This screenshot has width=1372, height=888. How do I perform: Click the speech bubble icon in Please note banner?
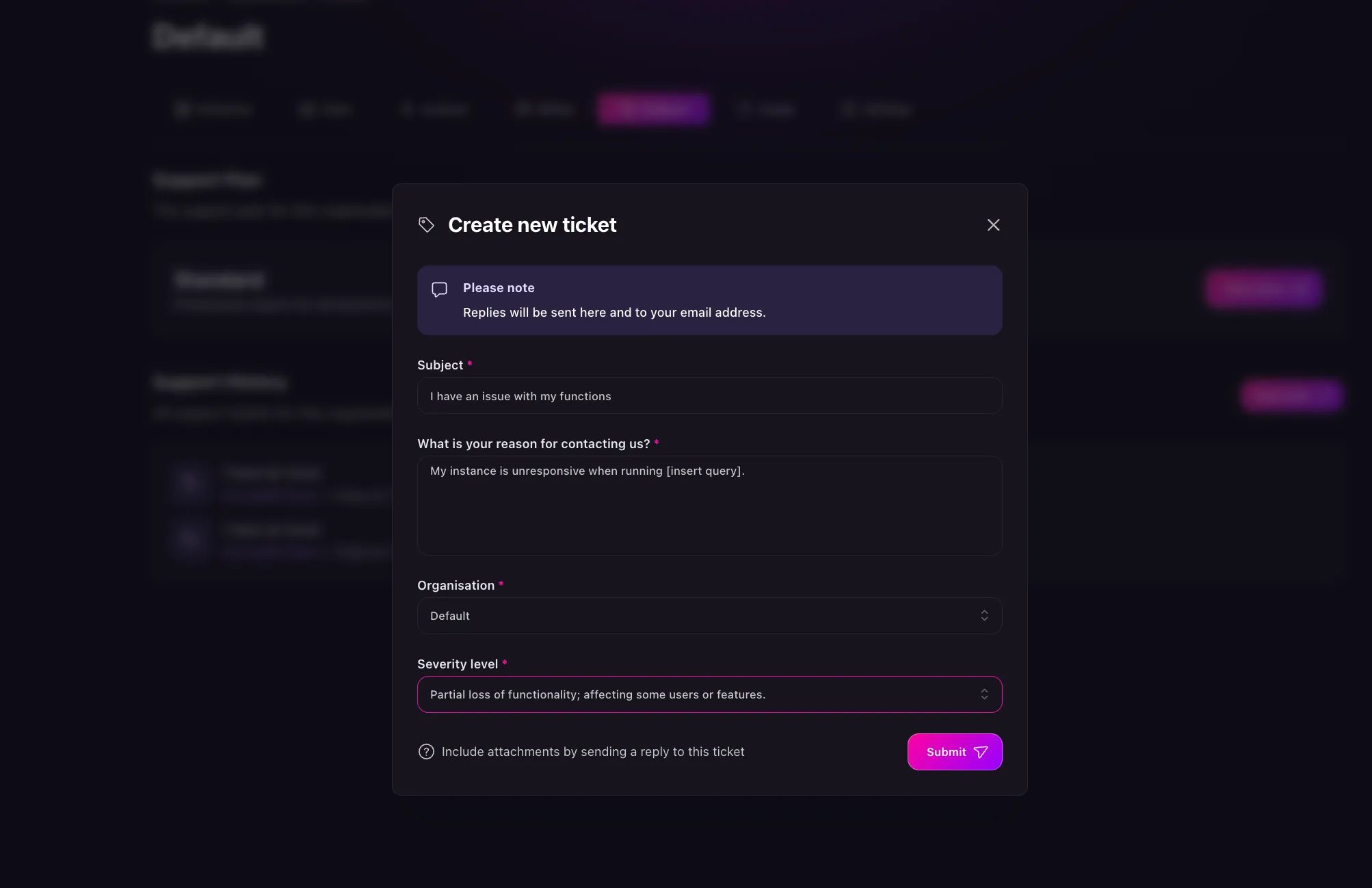(440, 289)
